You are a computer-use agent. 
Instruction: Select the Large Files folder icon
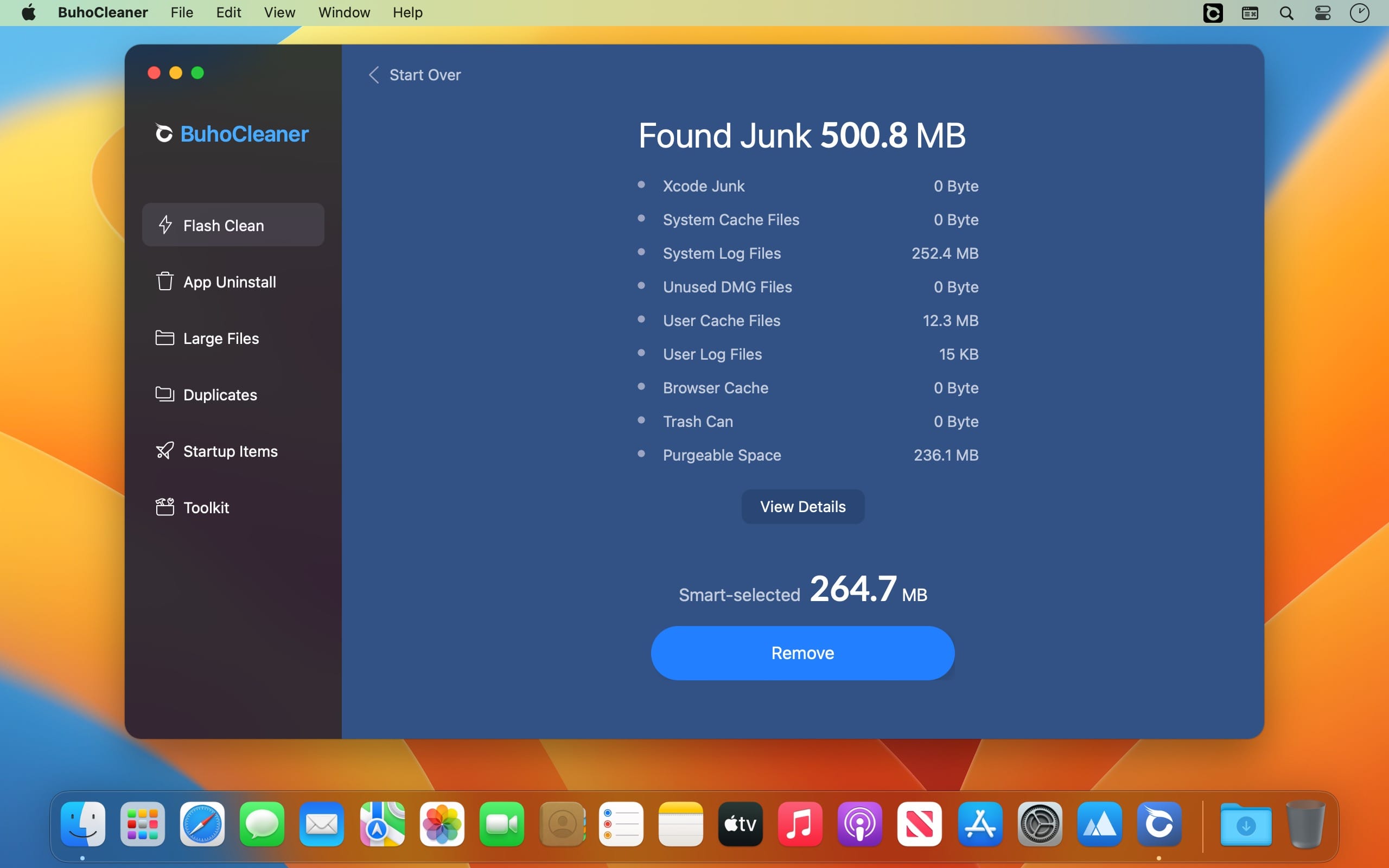coord(165,338)
